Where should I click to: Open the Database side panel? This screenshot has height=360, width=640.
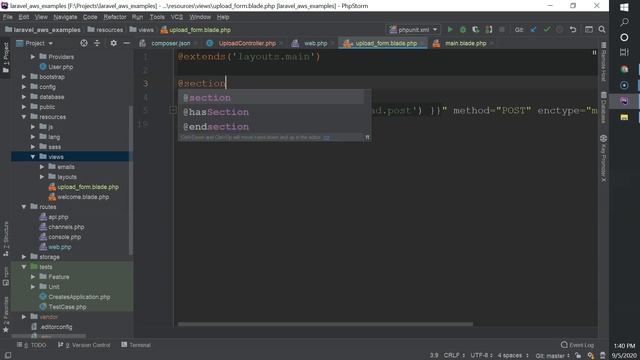pos(603,108)
